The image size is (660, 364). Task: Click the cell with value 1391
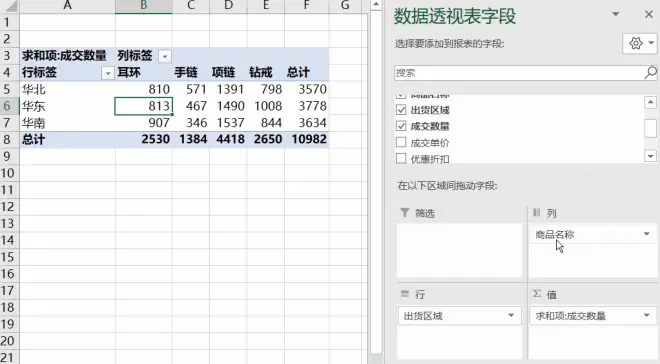[228, 89]
